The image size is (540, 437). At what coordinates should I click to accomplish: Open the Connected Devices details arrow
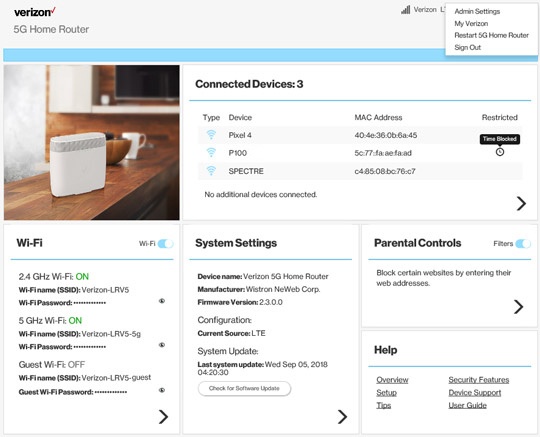point(521,204)
